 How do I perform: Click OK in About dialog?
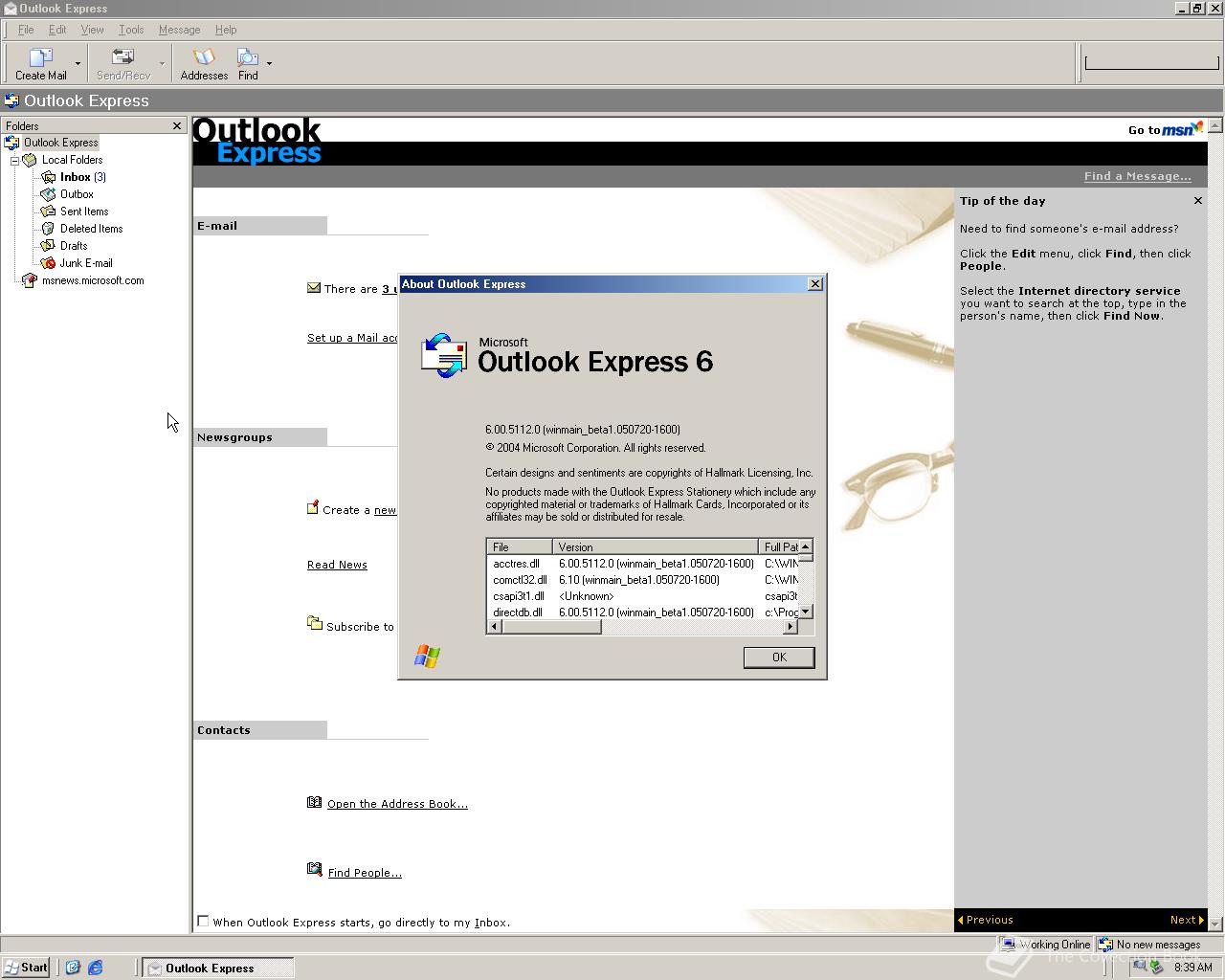779,657
